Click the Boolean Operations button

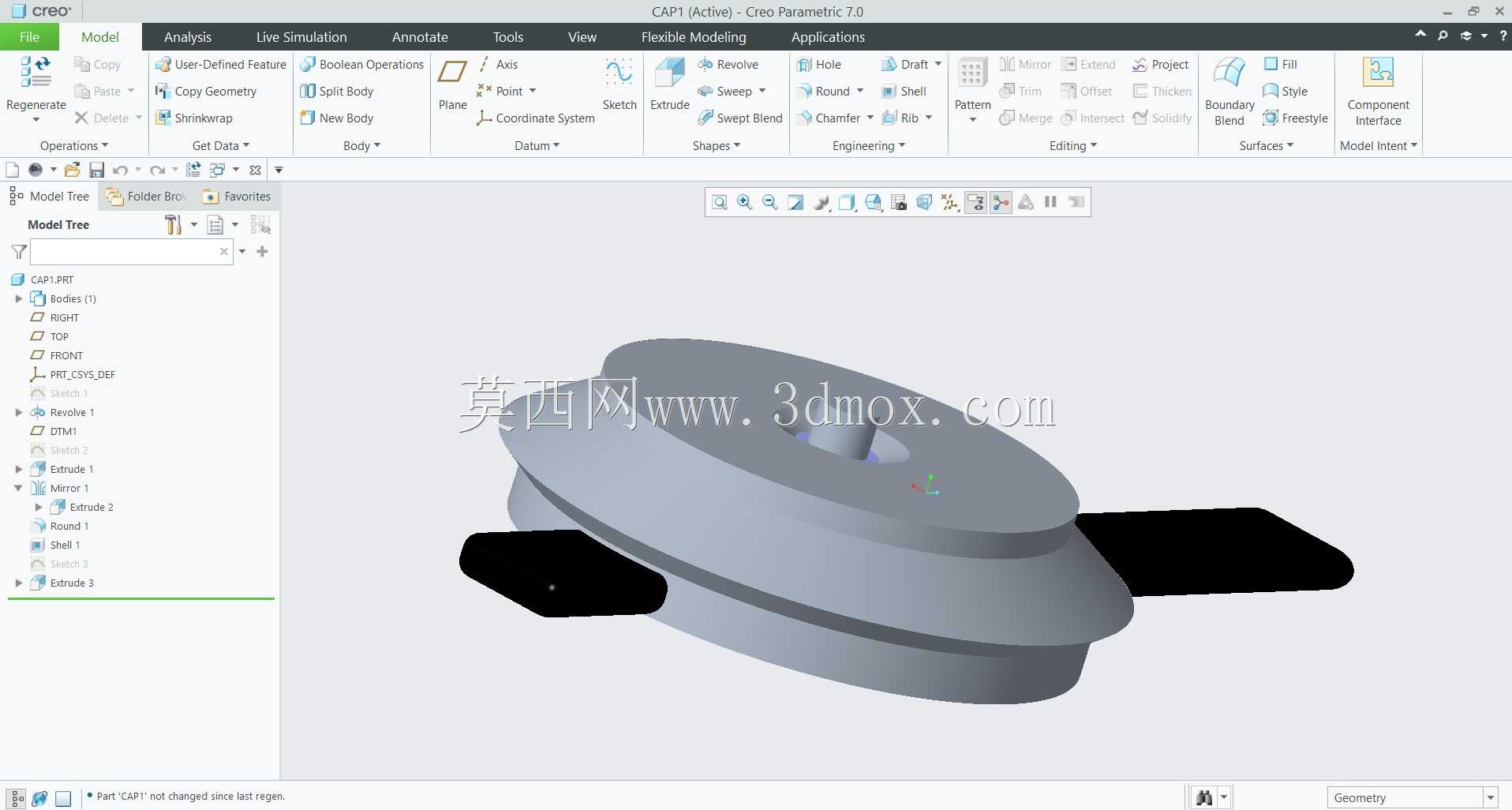361,65
